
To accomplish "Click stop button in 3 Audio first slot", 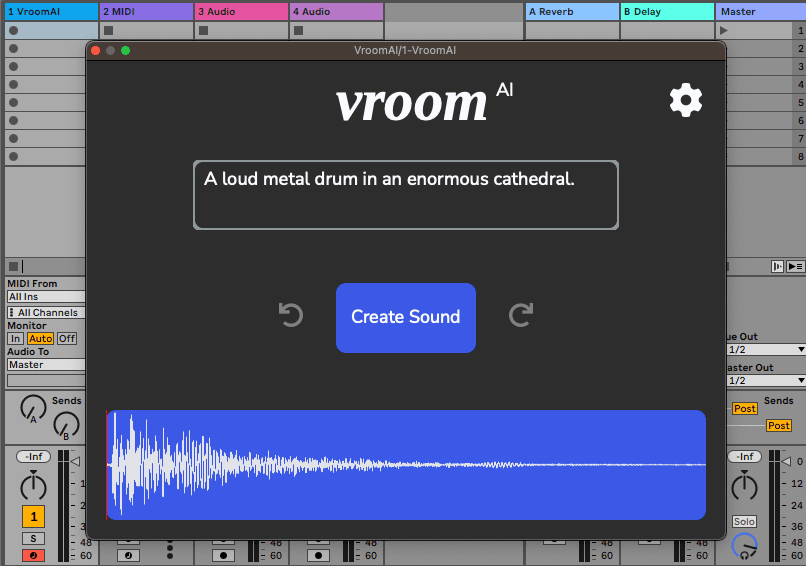I will coord(204,30).
